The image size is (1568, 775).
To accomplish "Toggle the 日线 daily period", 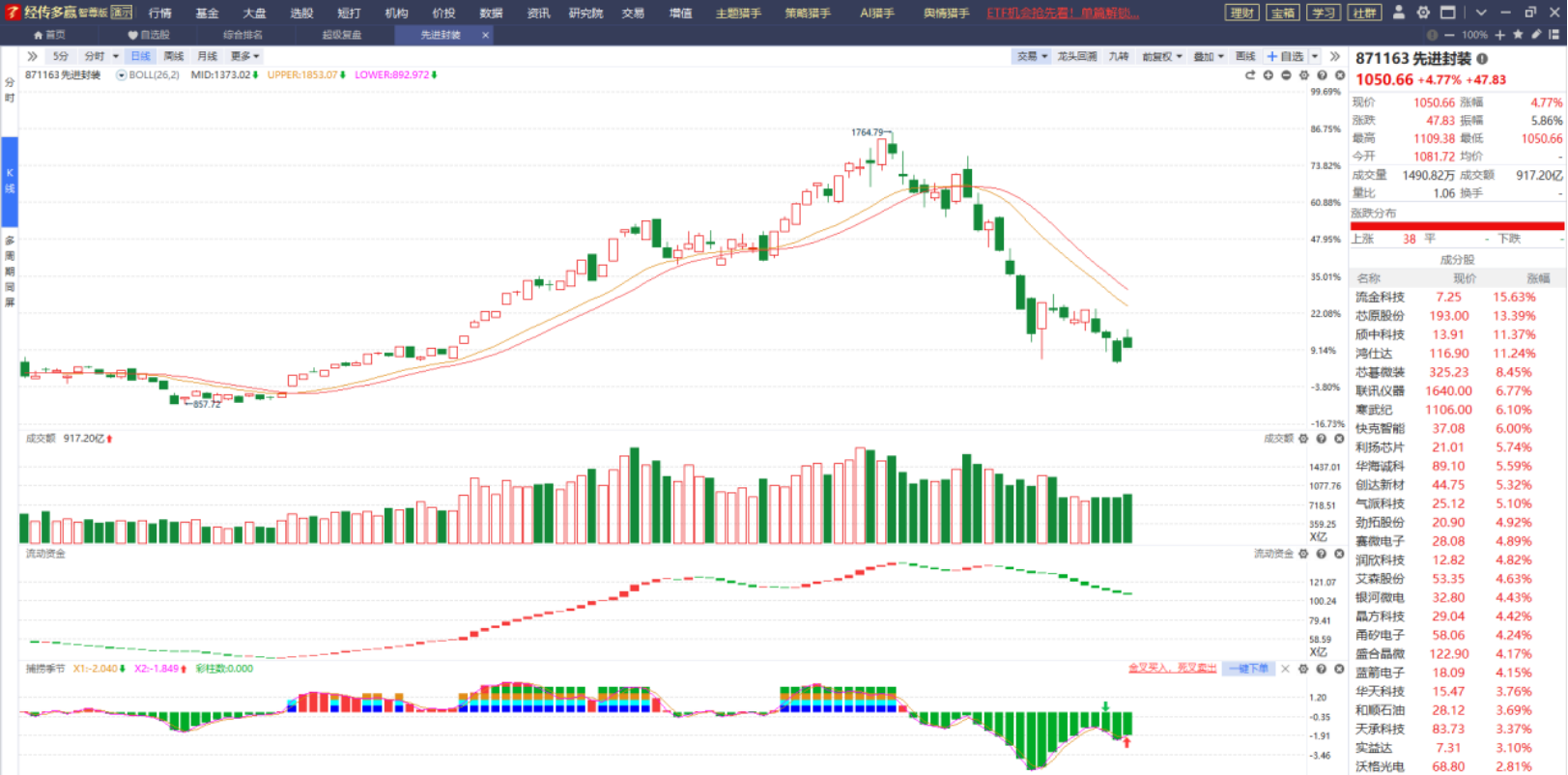I will [140, 56].
